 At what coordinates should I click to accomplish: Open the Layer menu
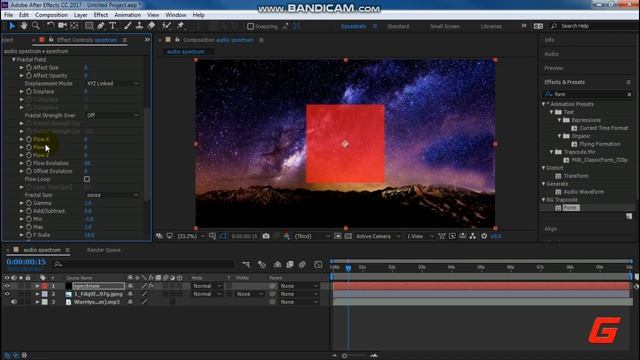pyautogui.click(x=80, y=15)
